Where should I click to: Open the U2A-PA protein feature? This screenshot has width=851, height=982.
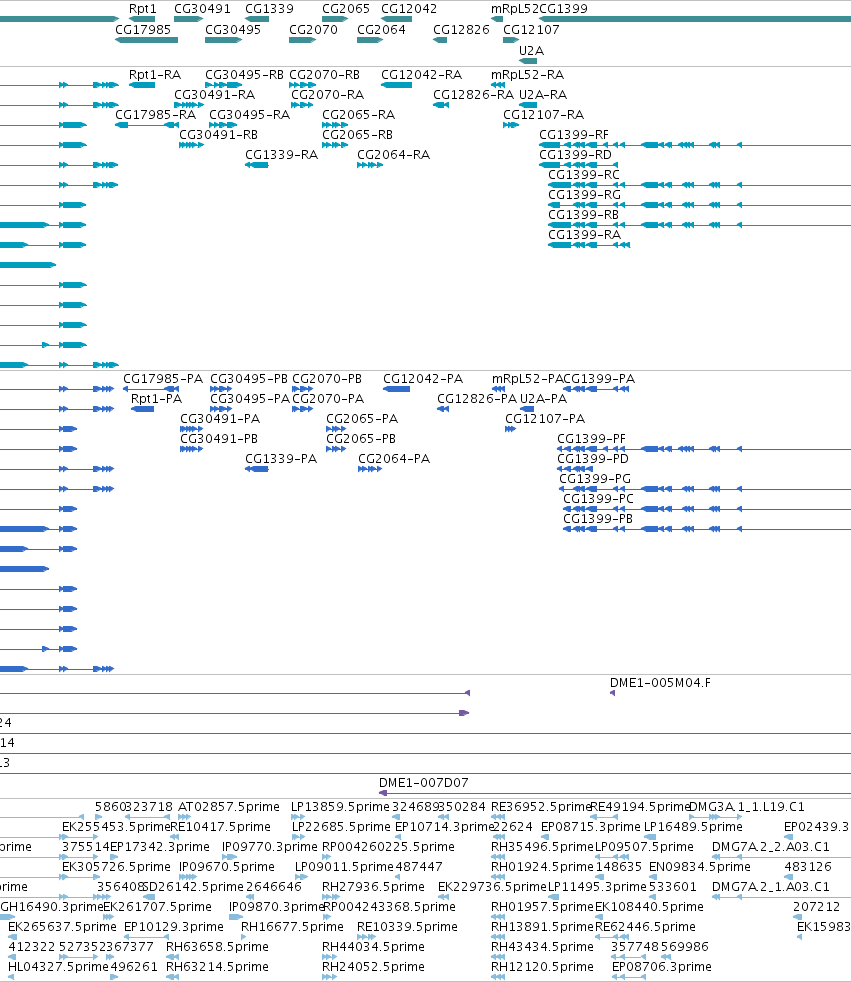click(527, 409)
